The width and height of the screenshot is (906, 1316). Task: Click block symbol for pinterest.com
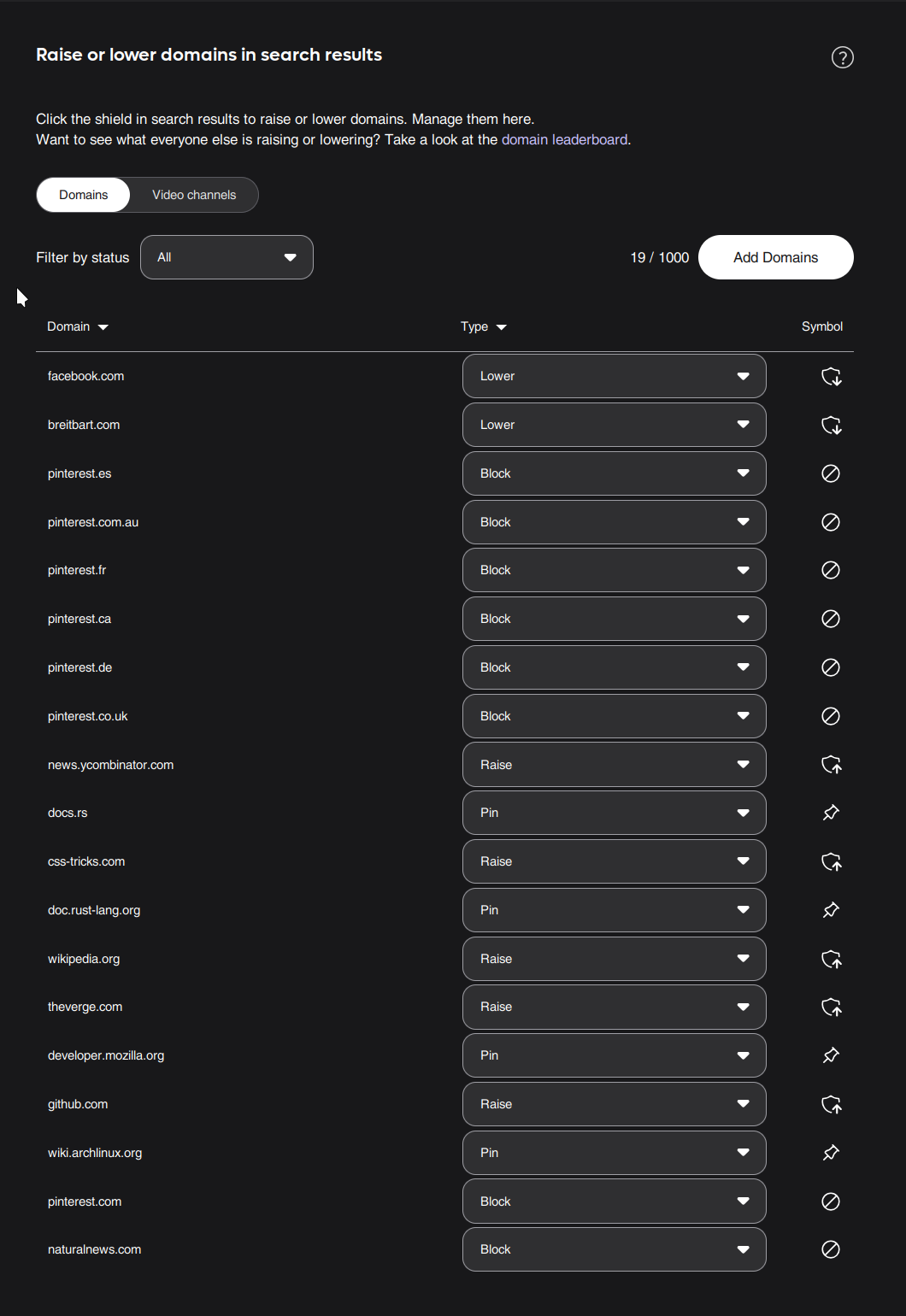pyautogui.click(x=831, y=1201)
